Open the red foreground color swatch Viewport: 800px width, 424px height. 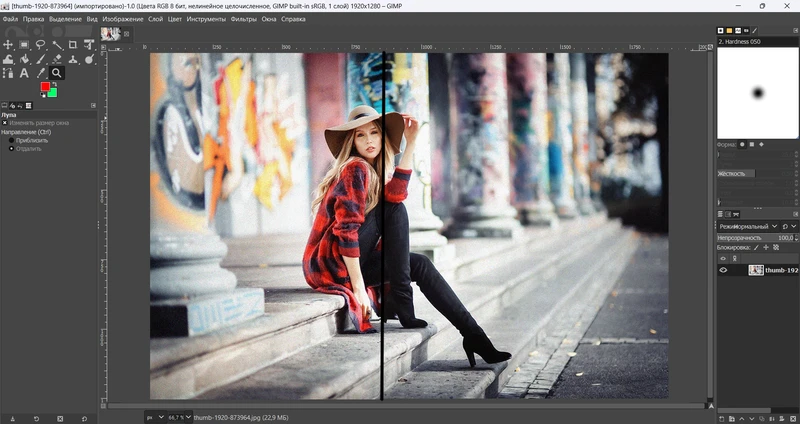pyautogui.click(x=45, y=87)
